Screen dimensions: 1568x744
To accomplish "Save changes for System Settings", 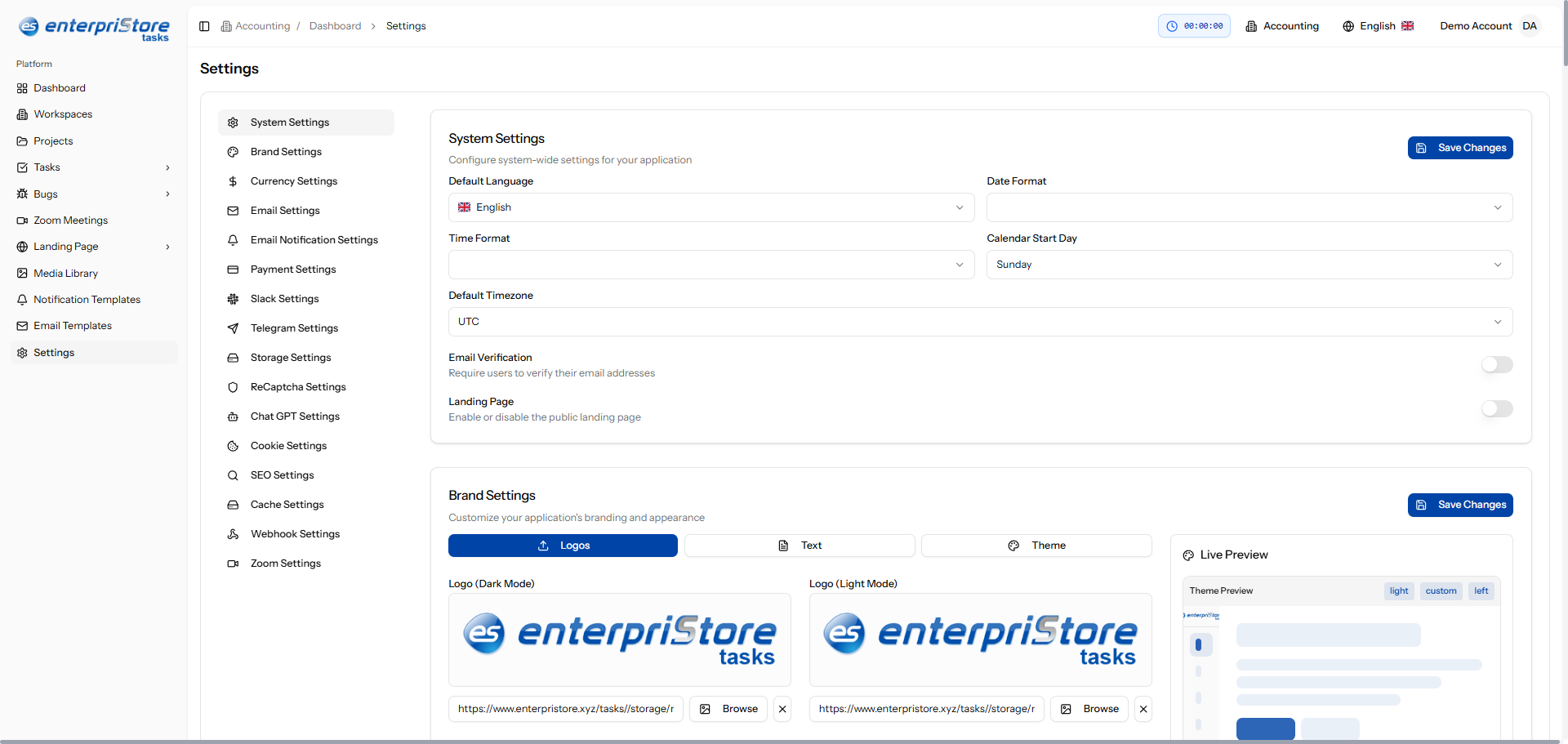I will click(1459, 148).
